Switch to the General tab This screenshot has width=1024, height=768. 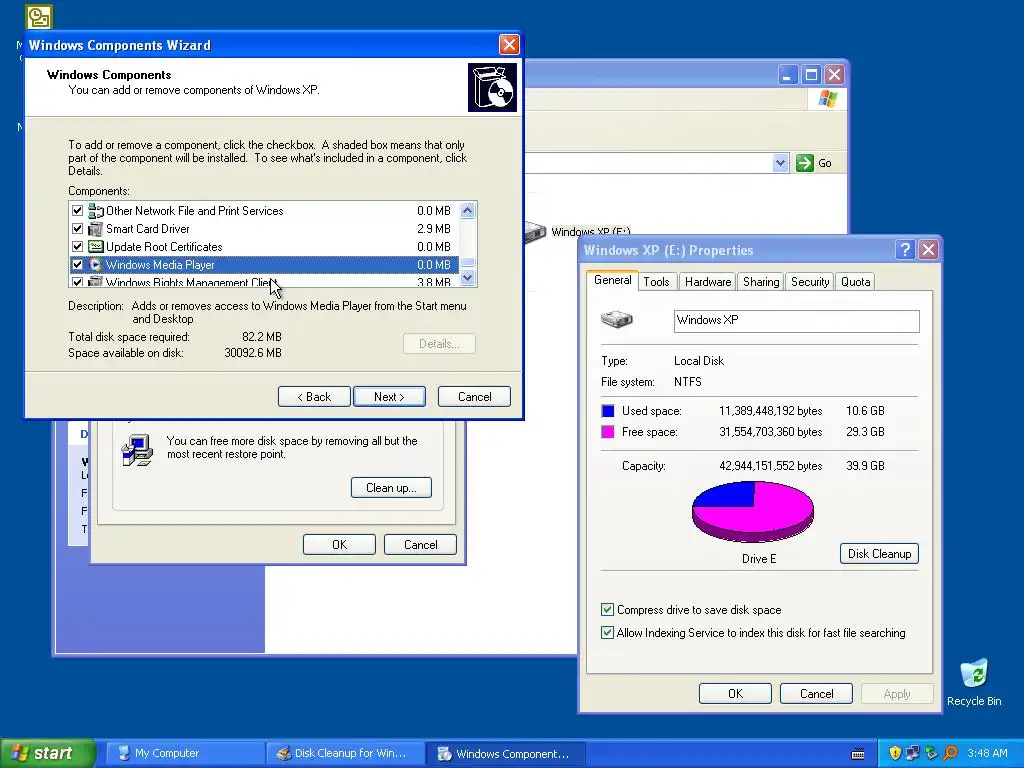point(613,280)
